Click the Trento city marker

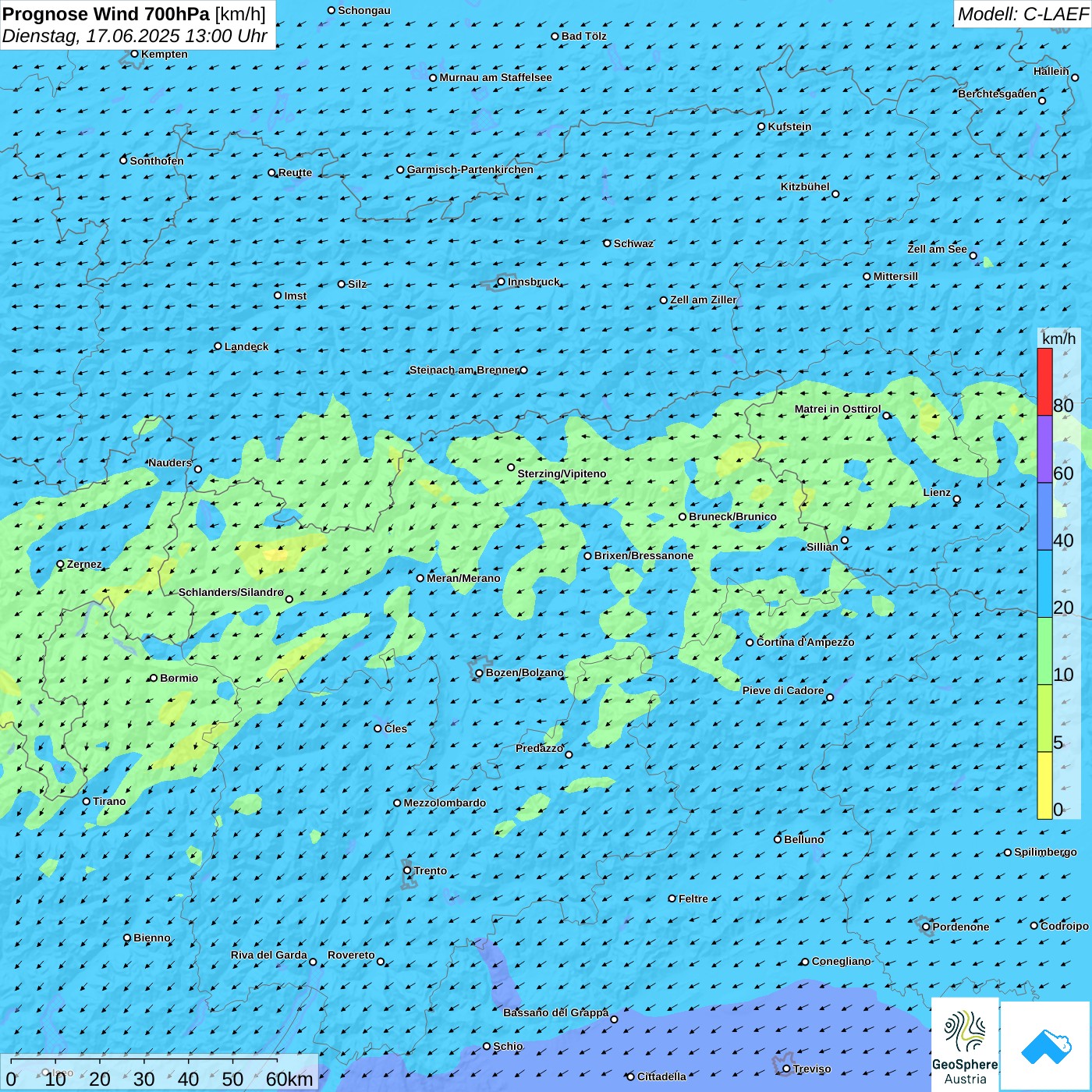406,870
